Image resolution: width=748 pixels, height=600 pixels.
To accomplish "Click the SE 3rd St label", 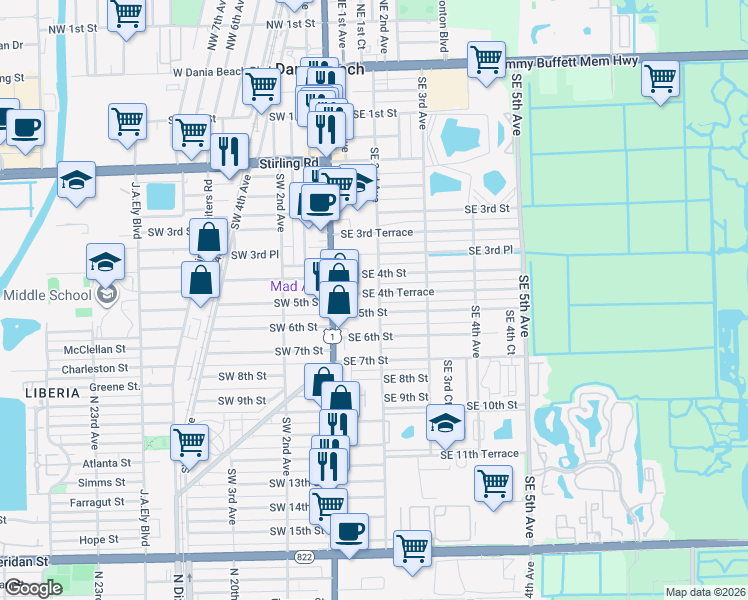I will [487, 209].
